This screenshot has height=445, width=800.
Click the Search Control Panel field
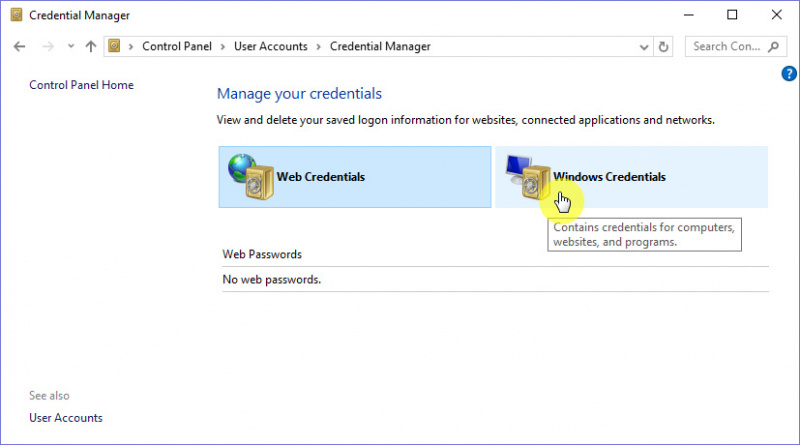coord(736,46)
